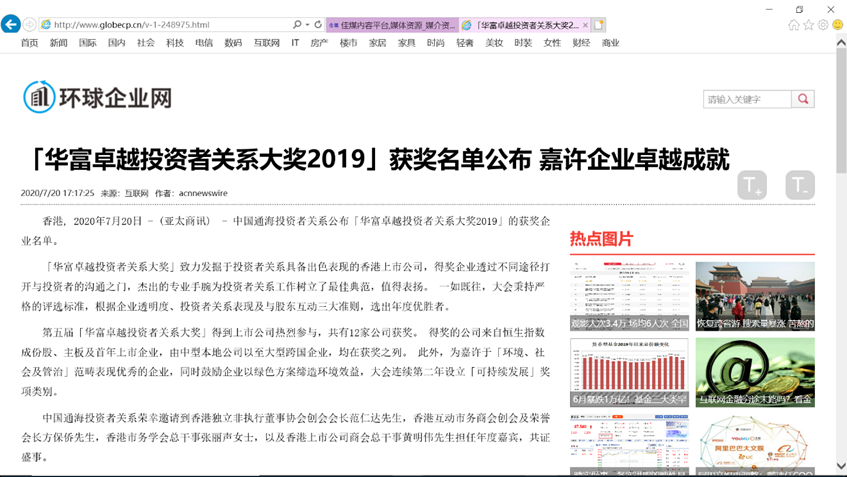Refresh the page with reload icon
The image size is (847, 477).
point(318,24)
